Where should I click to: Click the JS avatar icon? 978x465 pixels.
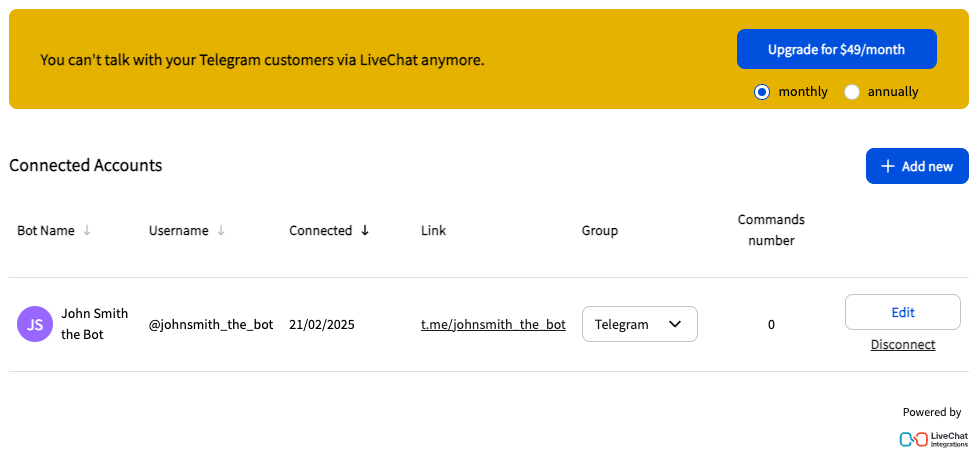click(35, 324)
